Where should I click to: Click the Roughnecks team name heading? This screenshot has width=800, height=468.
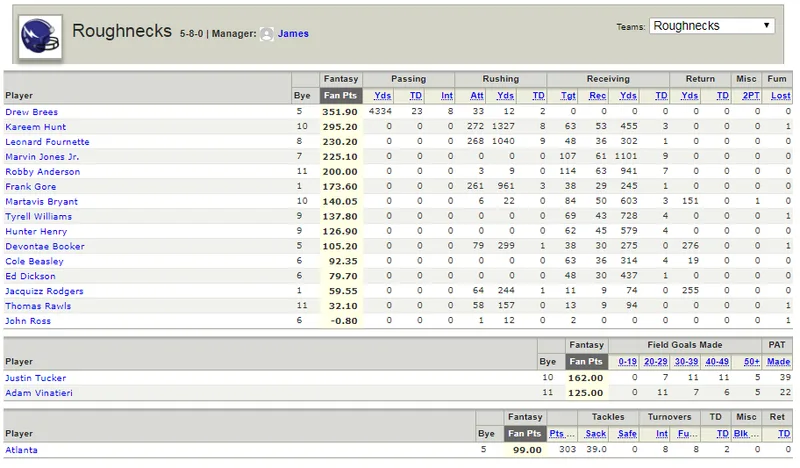pos(122,31)
